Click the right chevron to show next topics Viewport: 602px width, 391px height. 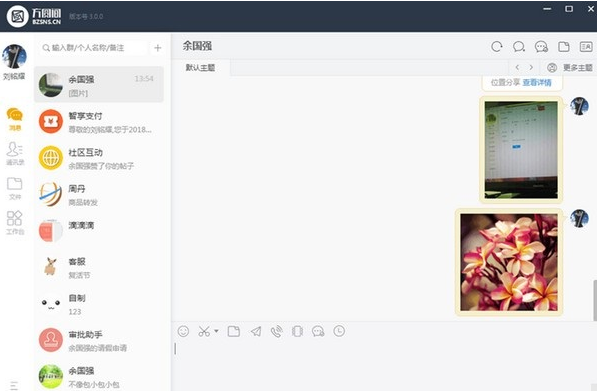(531, 67)
